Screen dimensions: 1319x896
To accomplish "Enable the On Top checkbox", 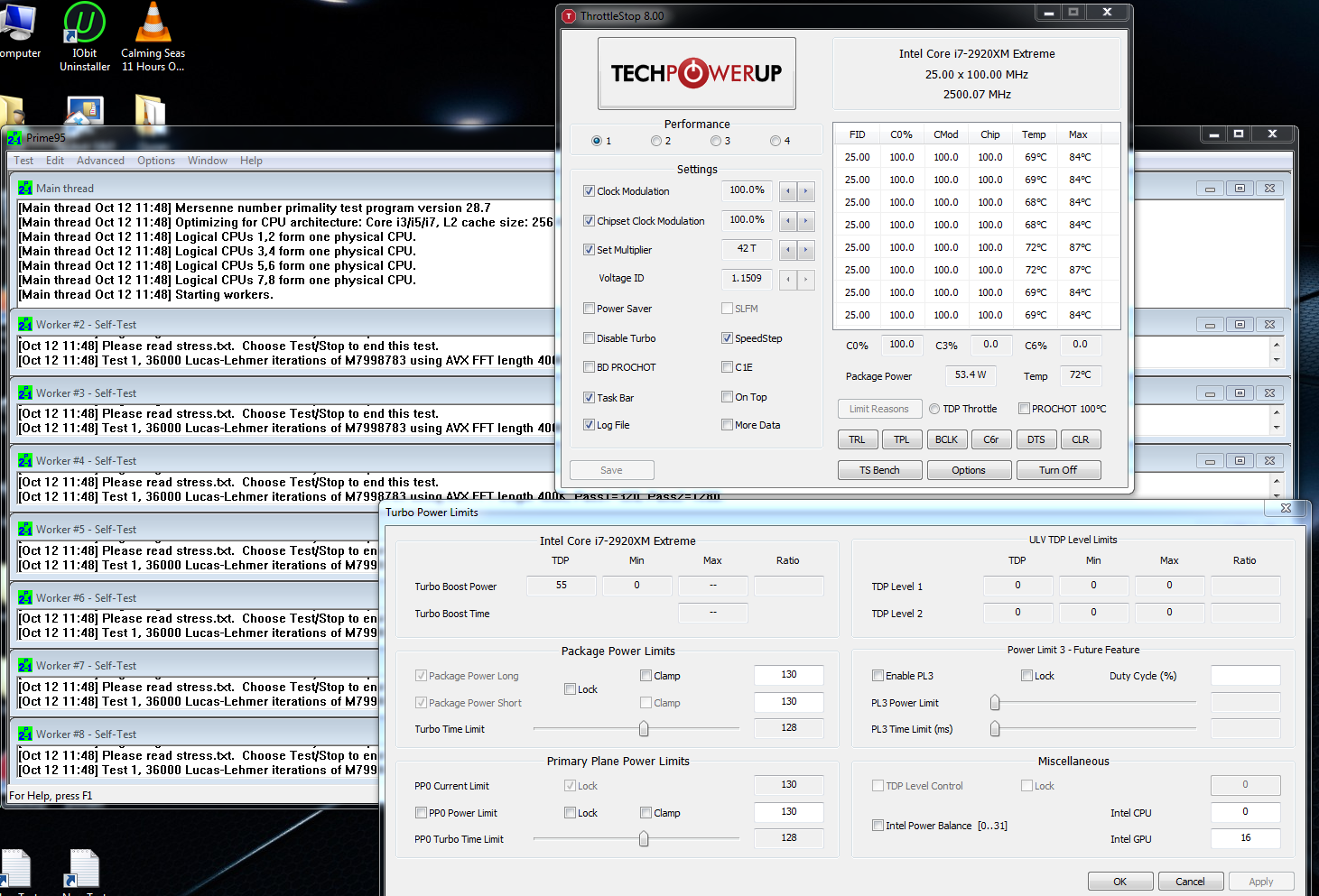I will 727,397.
